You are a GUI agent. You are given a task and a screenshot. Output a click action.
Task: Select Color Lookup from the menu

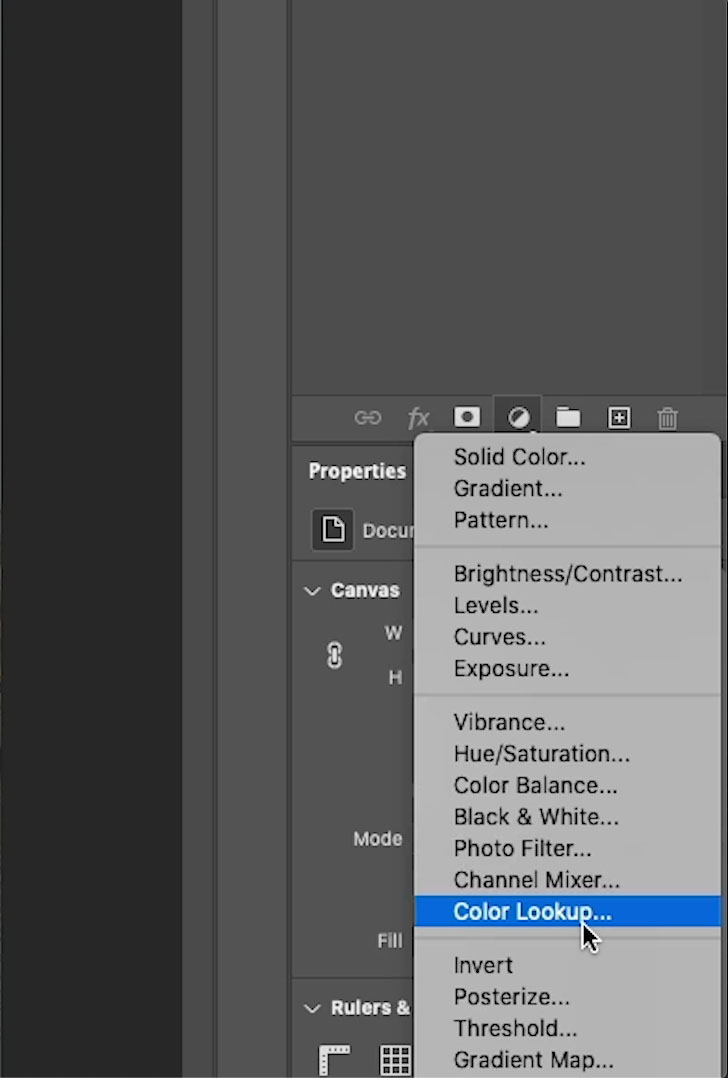click(532, 912)
